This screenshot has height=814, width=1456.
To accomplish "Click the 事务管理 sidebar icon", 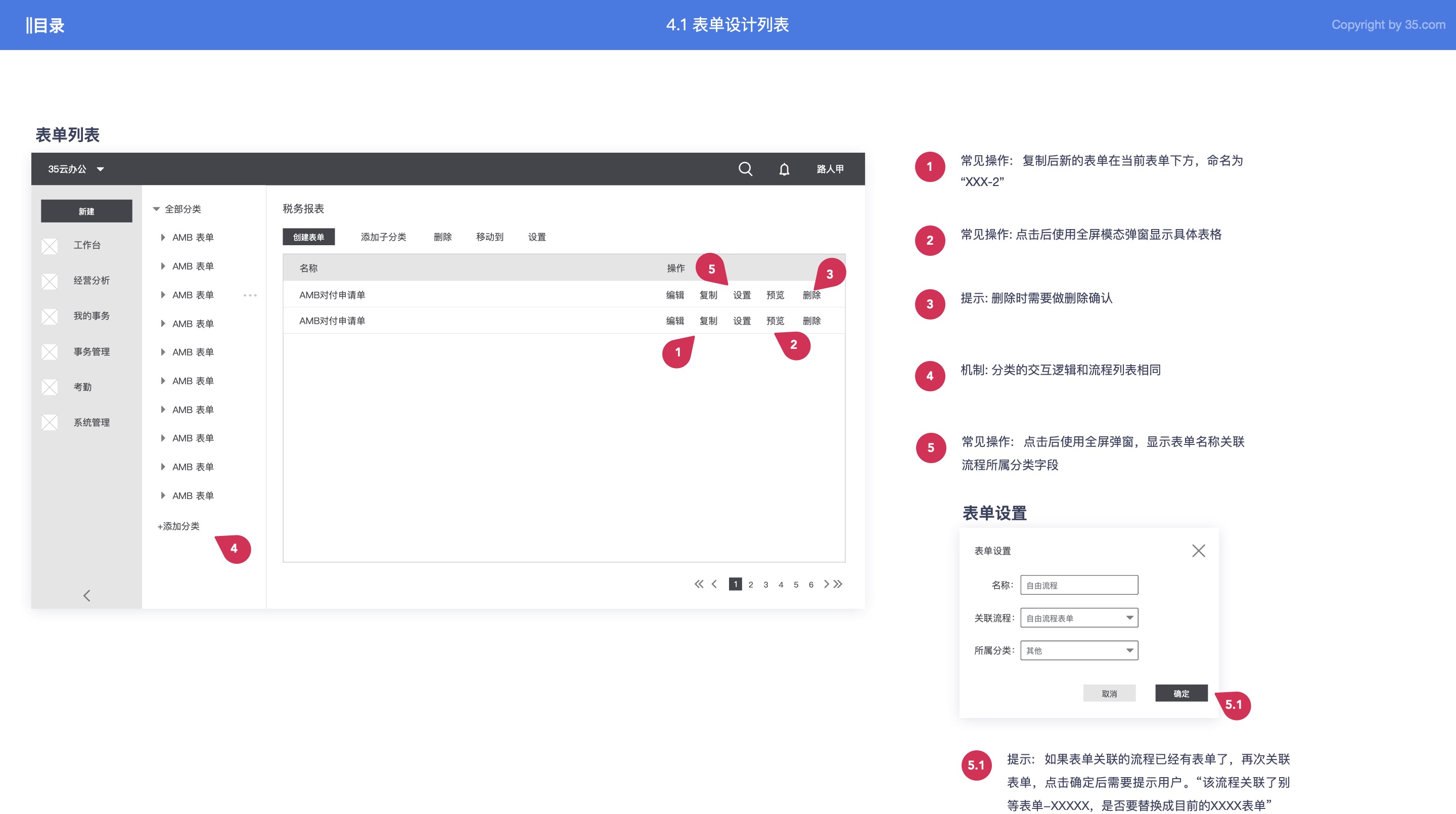I will (x=50, y=352).
